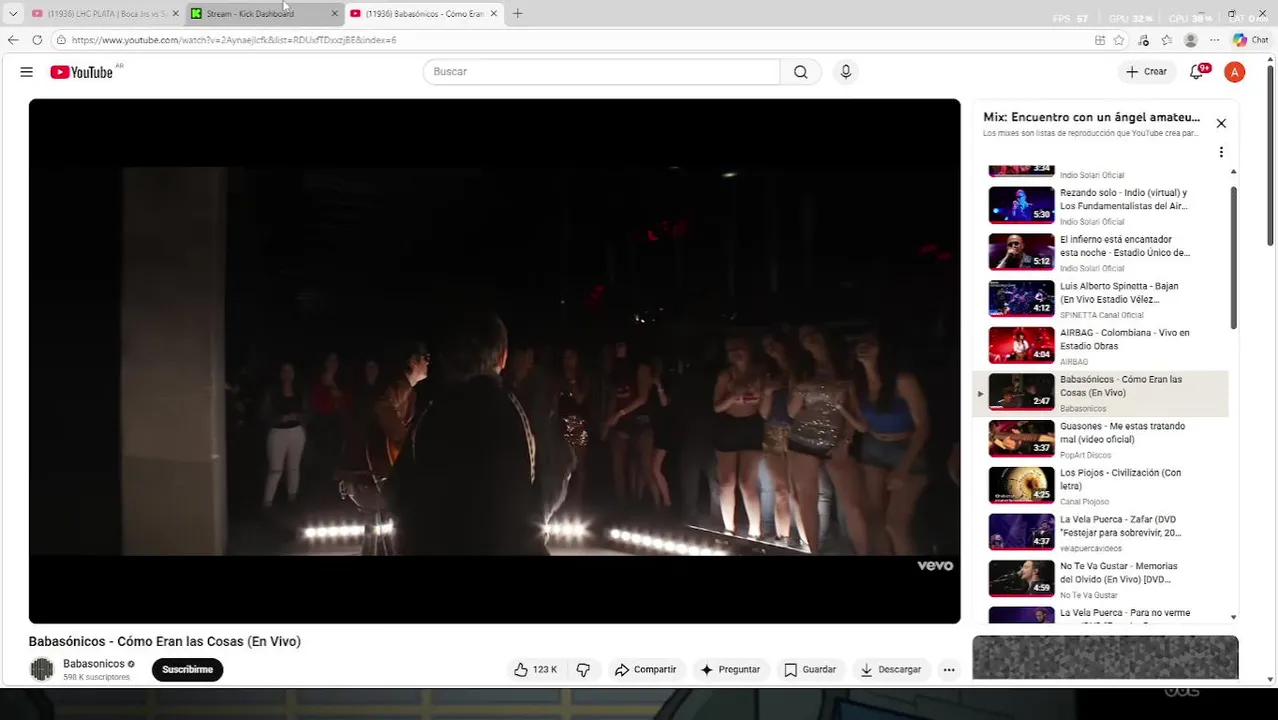Click the search magnifier button
The width and height of the screenshot is (1278, 720).
click(800, 72)
